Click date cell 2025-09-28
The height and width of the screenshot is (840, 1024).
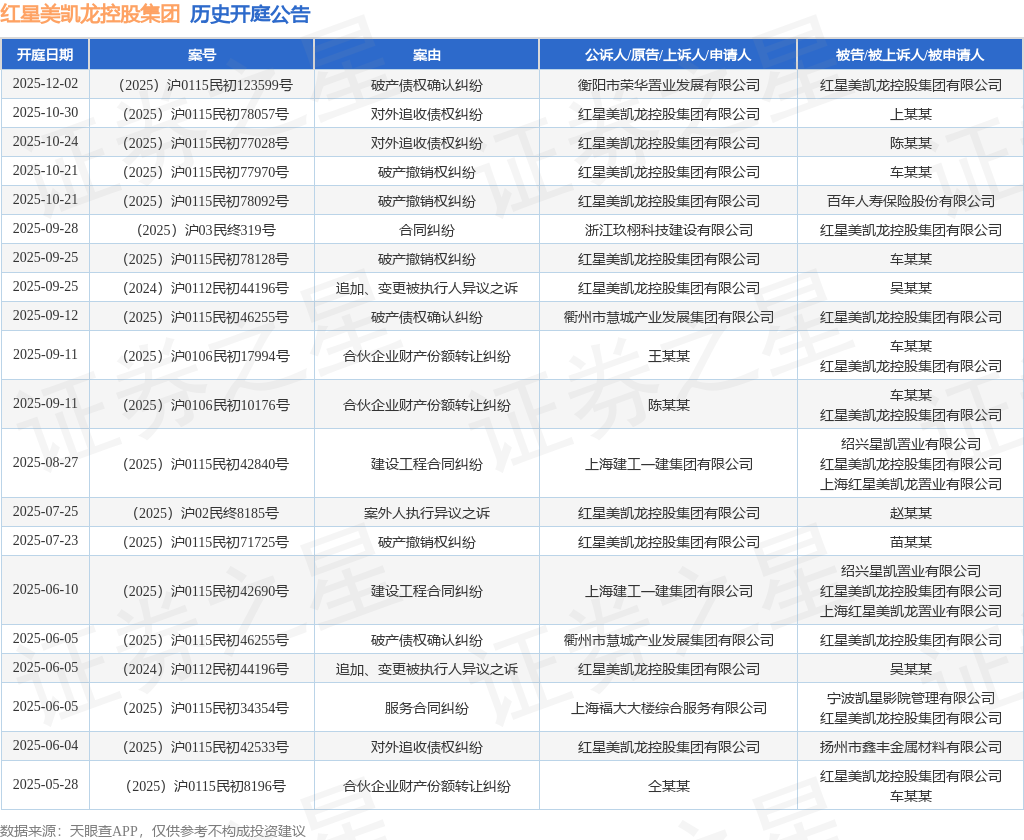pos(45,228)
